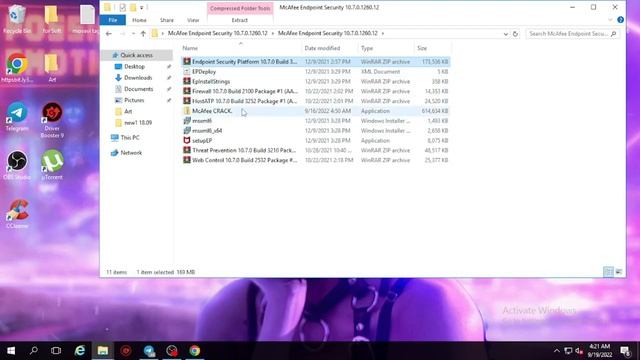Switch to File Explorer on the taskbar
This screenshot has width=640, height=360.
click(102, 351)
